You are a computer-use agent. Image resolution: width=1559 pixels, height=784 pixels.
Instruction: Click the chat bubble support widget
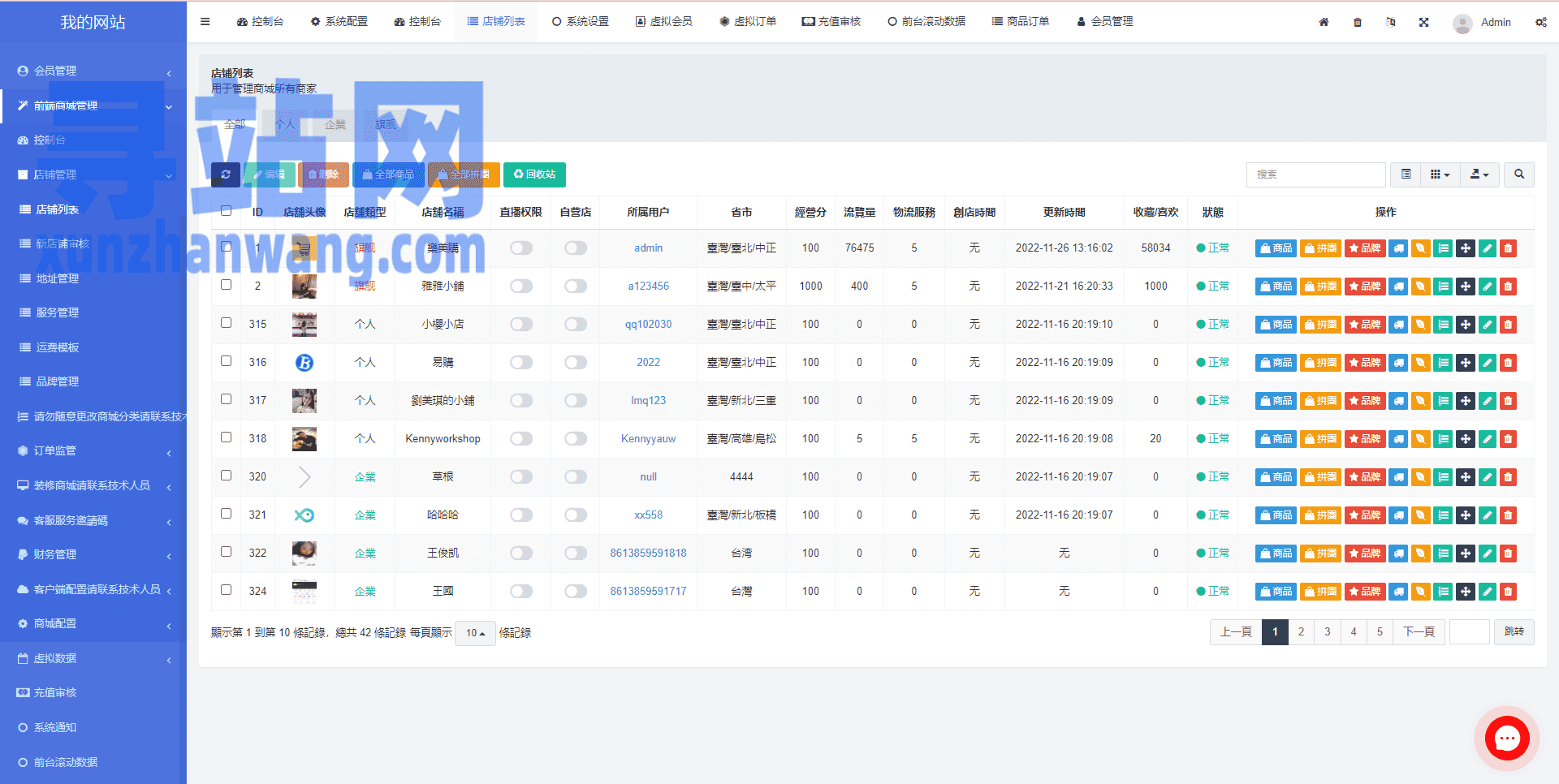pyautogui.click(x=1507, y=738)
